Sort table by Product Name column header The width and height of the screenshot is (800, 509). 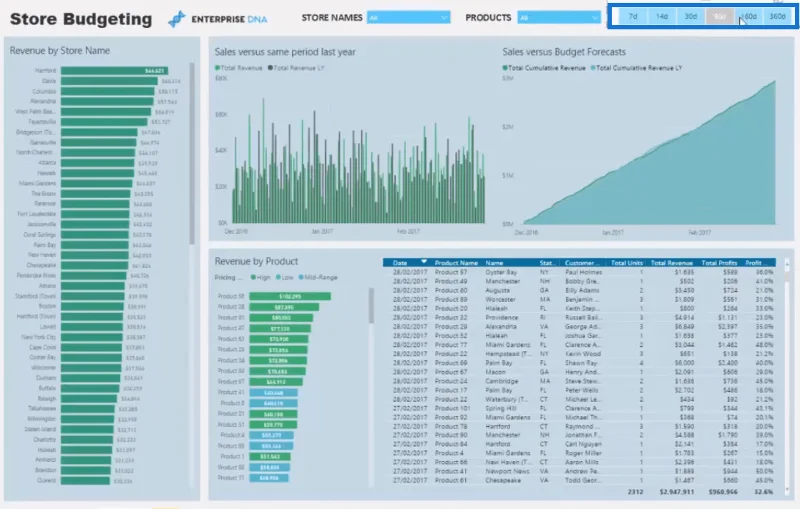(x=456, y=263)
